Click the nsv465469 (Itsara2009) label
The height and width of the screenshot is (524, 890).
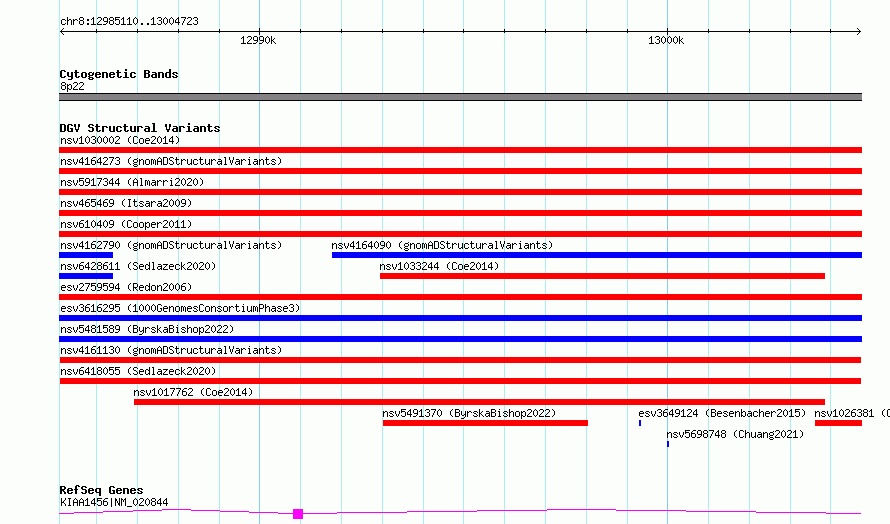click(126, 203)
